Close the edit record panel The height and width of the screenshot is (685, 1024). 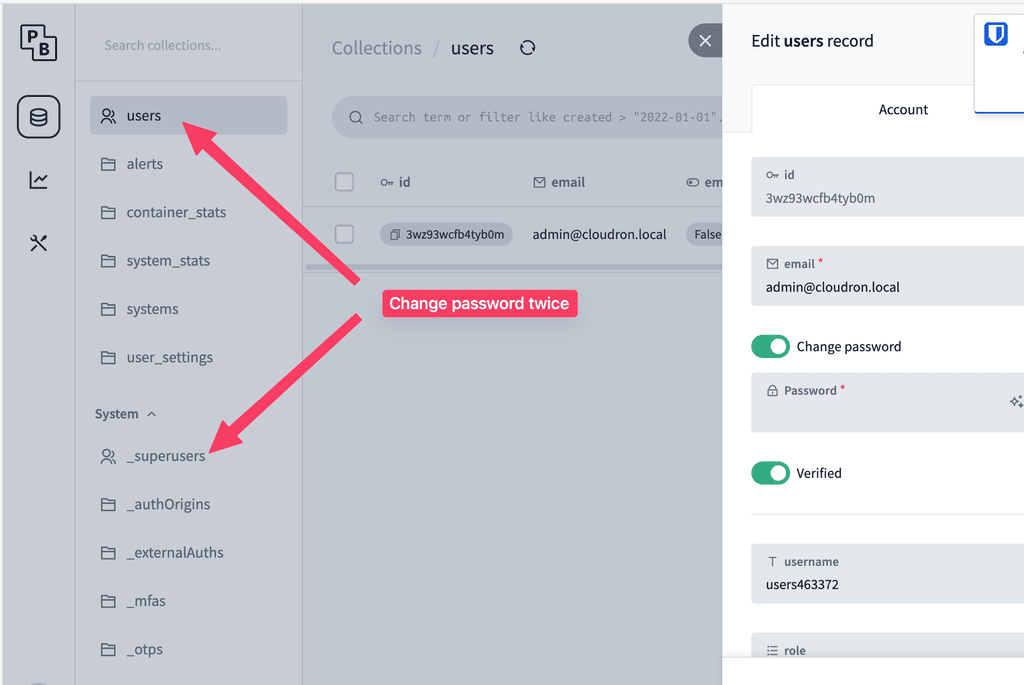point(705,41)
